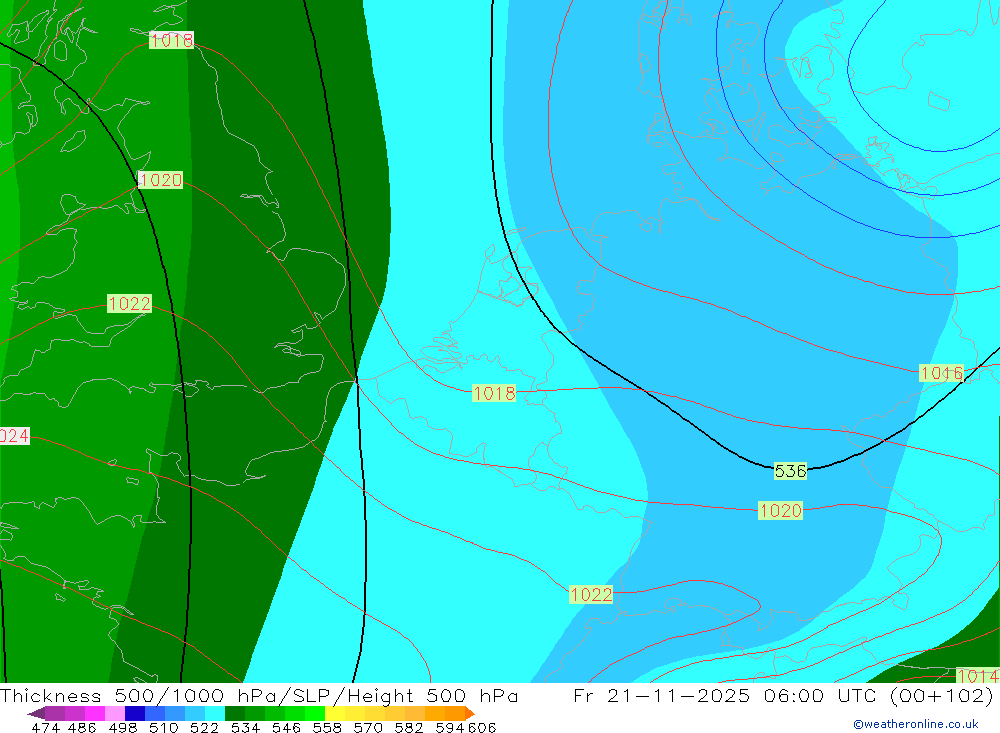Select the 1016 isobar label
This screenshot has width=1000, height=733.
941,373
